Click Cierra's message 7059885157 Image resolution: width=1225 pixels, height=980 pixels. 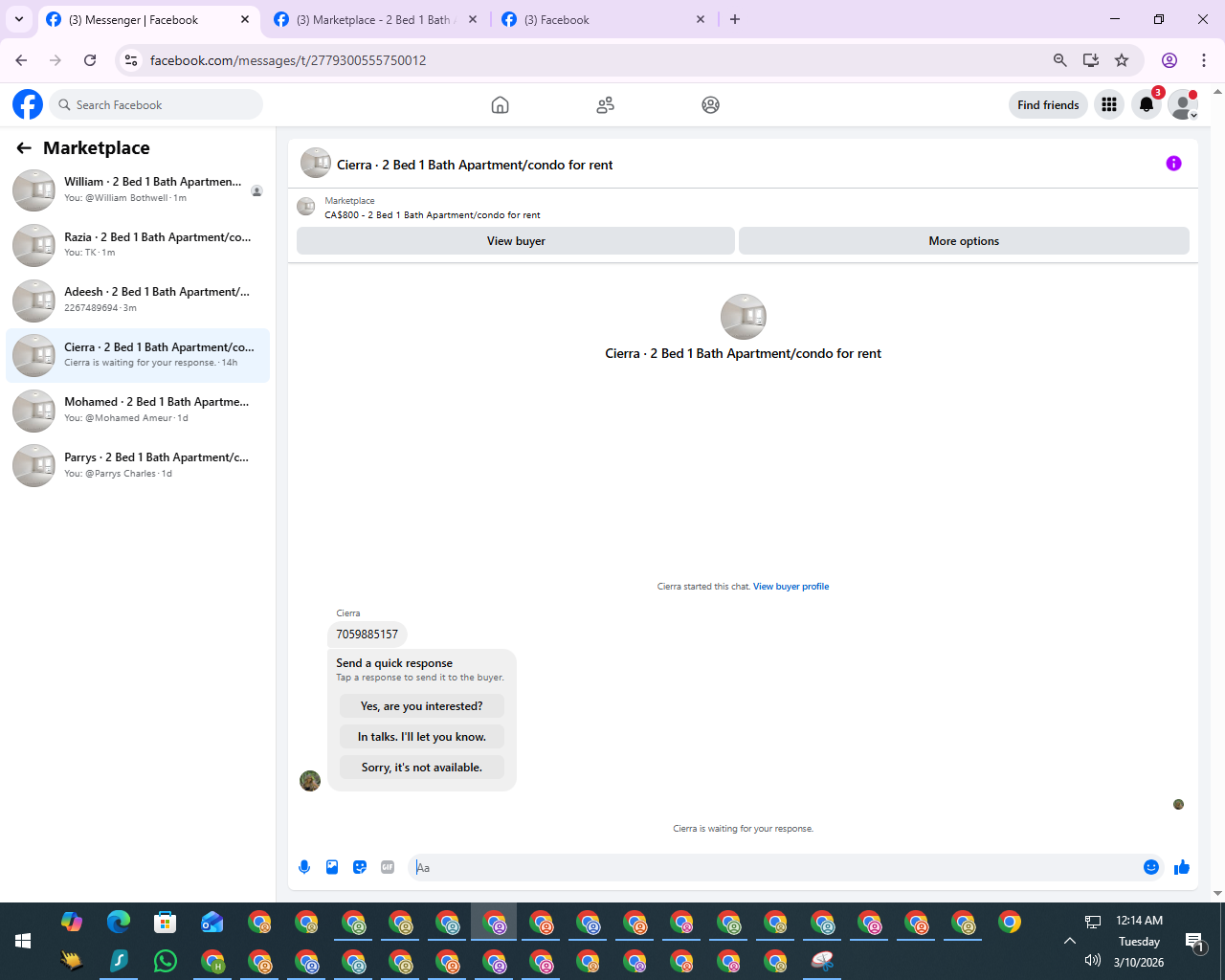(x=367, y=635)
